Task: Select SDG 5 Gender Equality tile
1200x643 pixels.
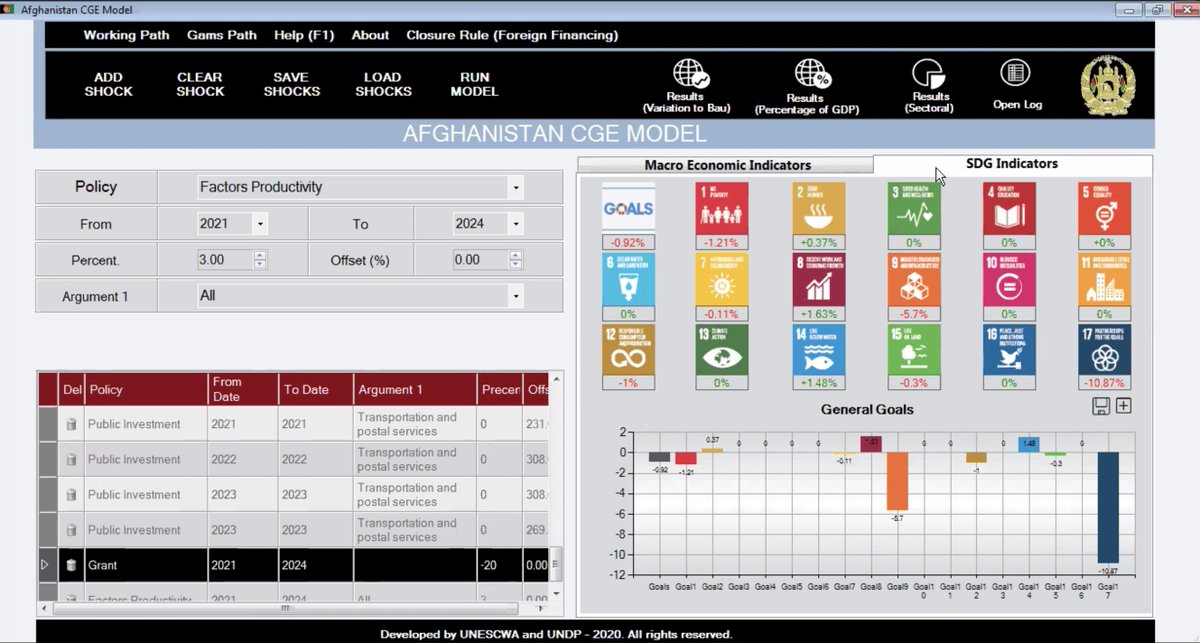Action: pos(1105,208)
